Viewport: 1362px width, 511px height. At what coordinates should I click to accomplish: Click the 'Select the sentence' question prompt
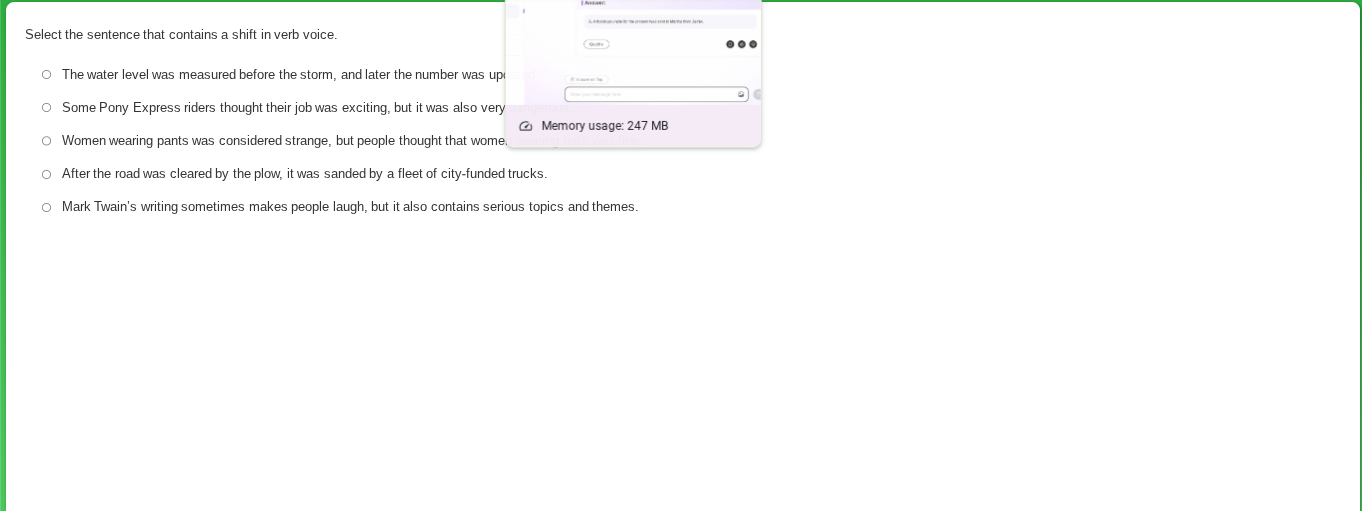tap(181, 35)
